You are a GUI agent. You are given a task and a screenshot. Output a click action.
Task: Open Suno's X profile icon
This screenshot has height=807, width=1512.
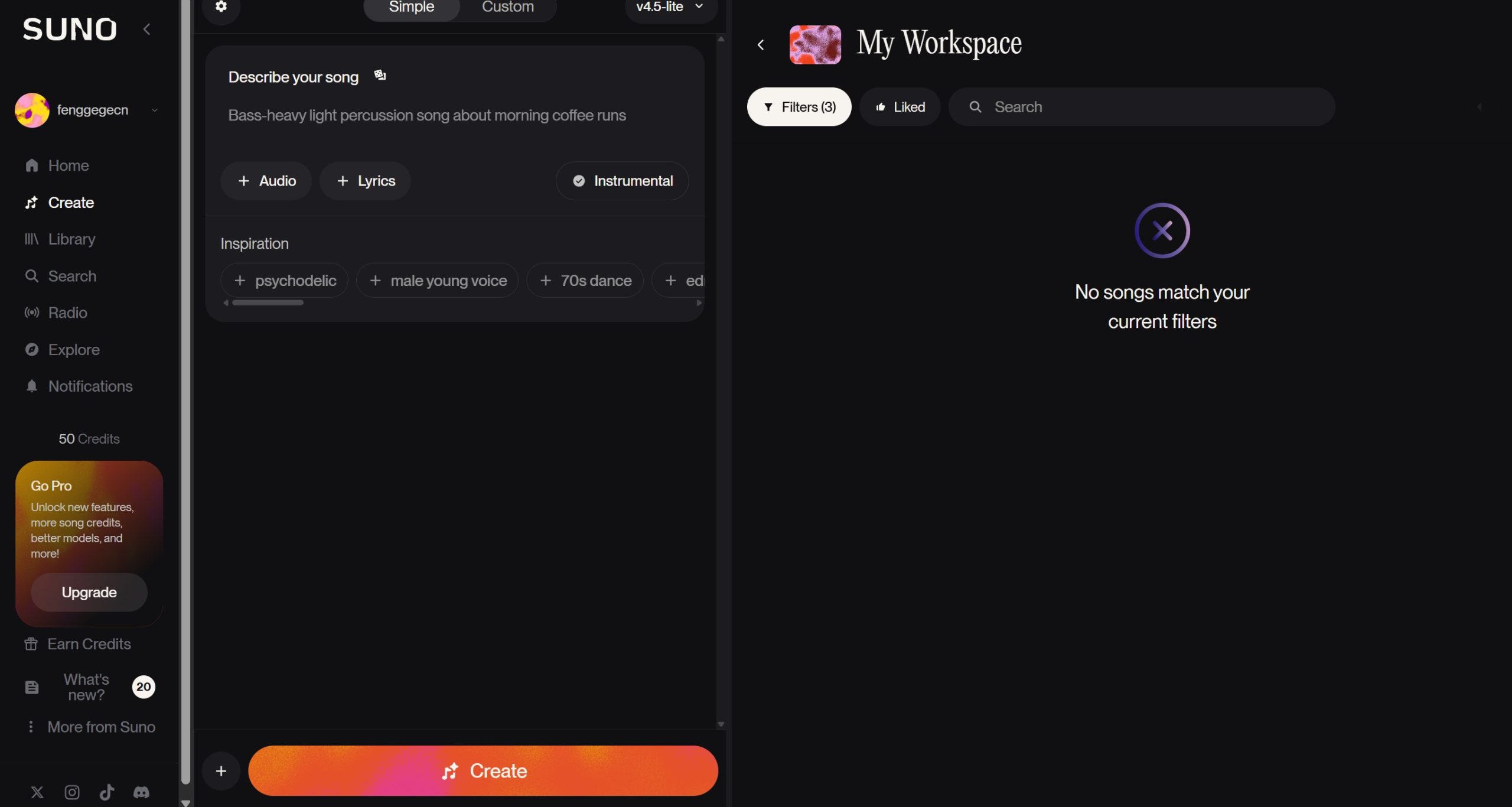coord(37,792)
